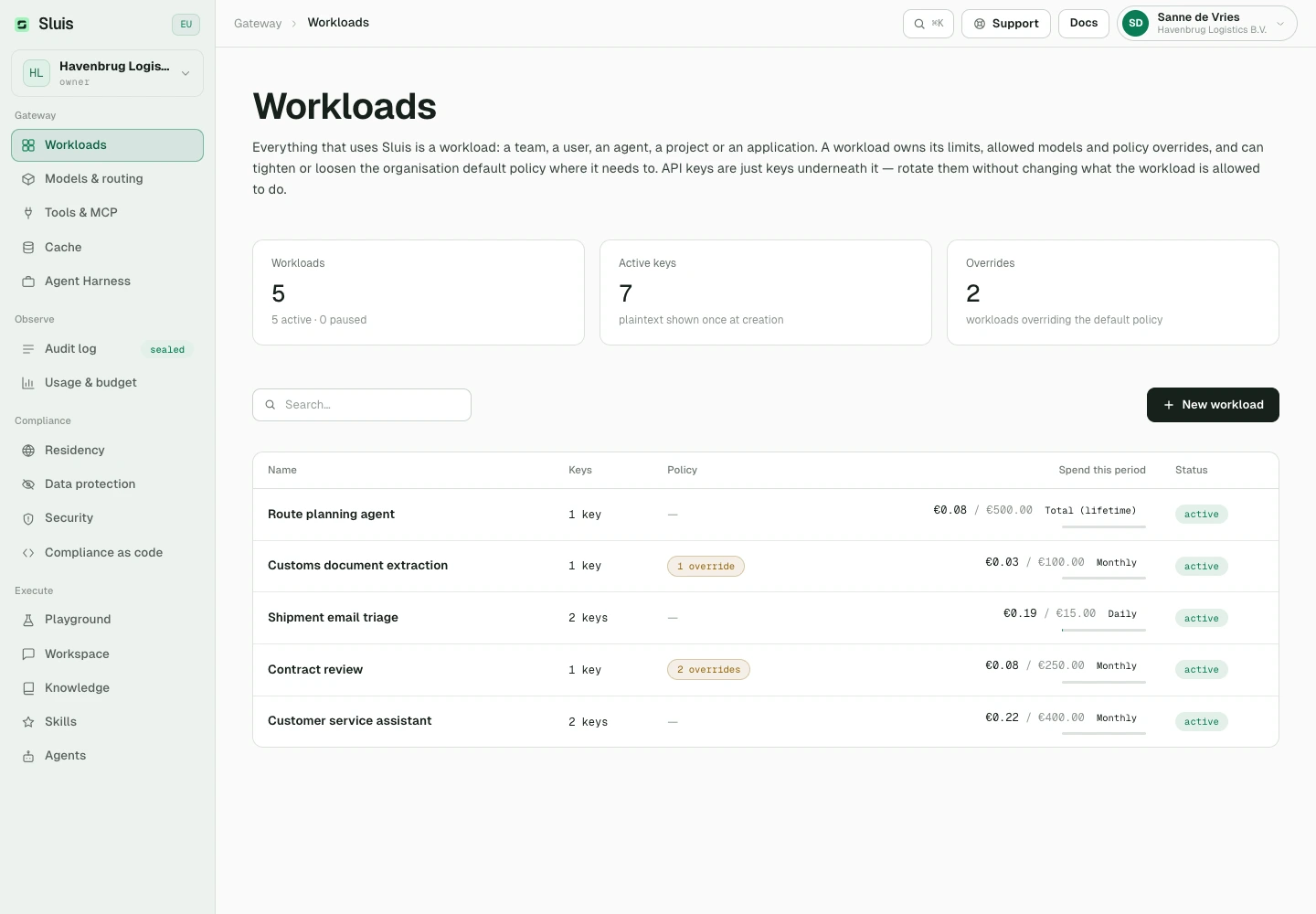Click the magnifier icon in the search field
Image resolution: width=1316 pixels, height=914 pixels.
point(271,405)
